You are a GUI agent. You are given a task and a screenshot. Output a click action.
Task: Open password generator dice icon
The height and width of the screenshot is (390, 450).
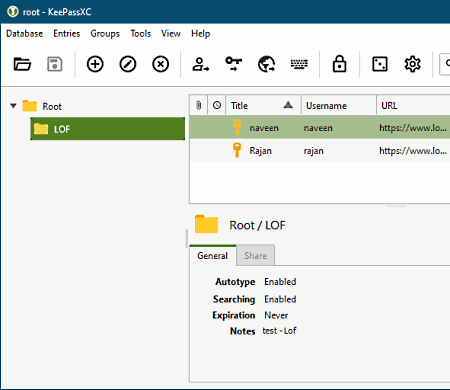point(380,64)
